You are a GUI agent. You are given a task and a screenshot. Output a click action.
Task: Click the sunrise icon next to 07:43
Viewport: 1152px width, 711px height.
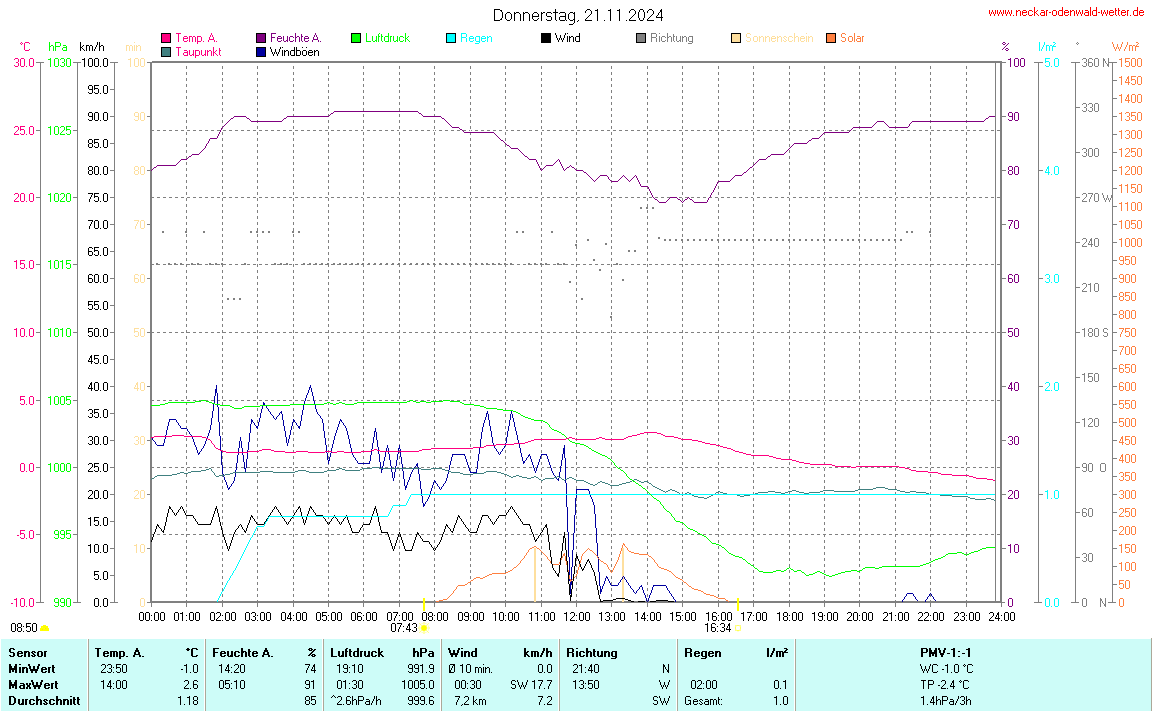point(425,629)
